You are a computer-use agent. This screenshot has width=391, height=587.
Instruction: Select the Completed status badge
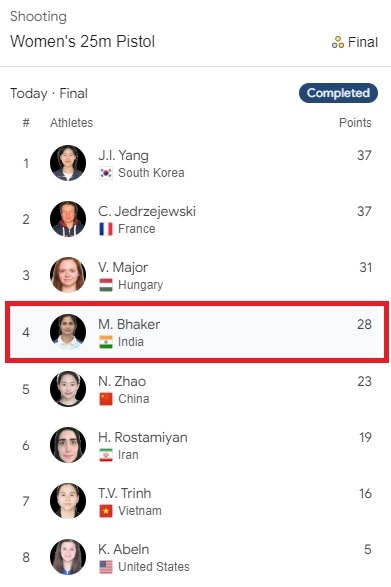pyautogui.click(x=338, y=93)
